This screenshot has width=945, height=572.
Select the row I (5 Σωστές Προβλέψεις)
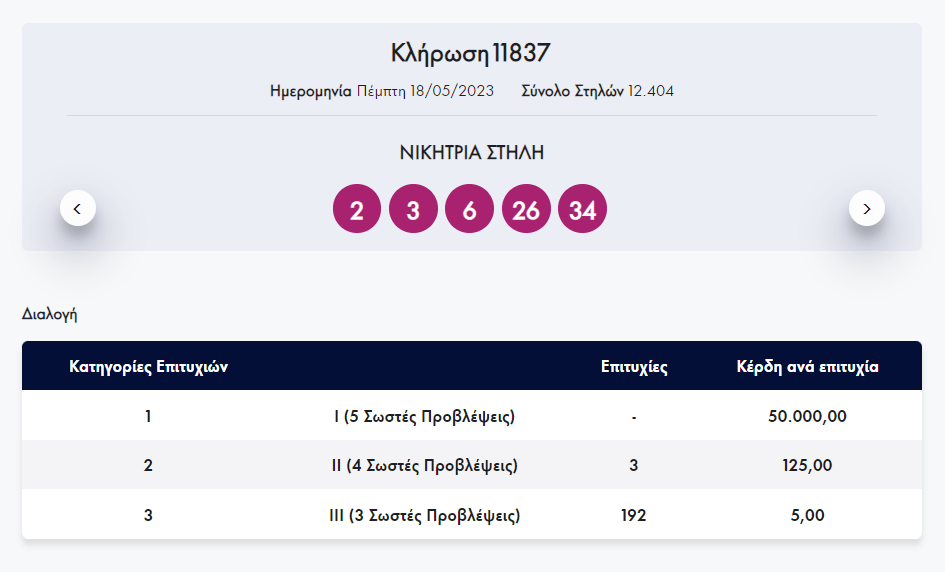tap(424, 416)
